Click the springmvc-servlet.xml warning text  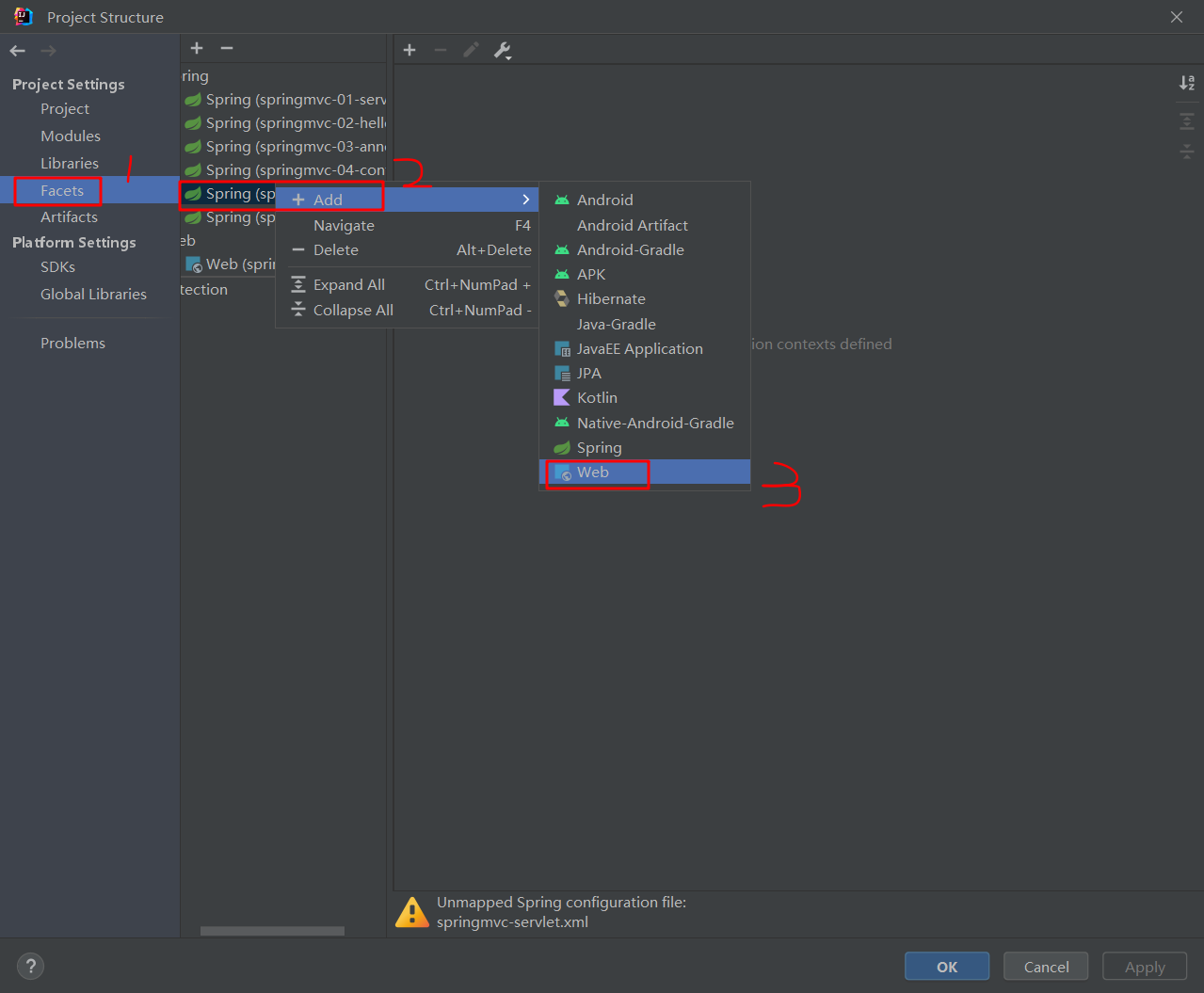(512, 922)
